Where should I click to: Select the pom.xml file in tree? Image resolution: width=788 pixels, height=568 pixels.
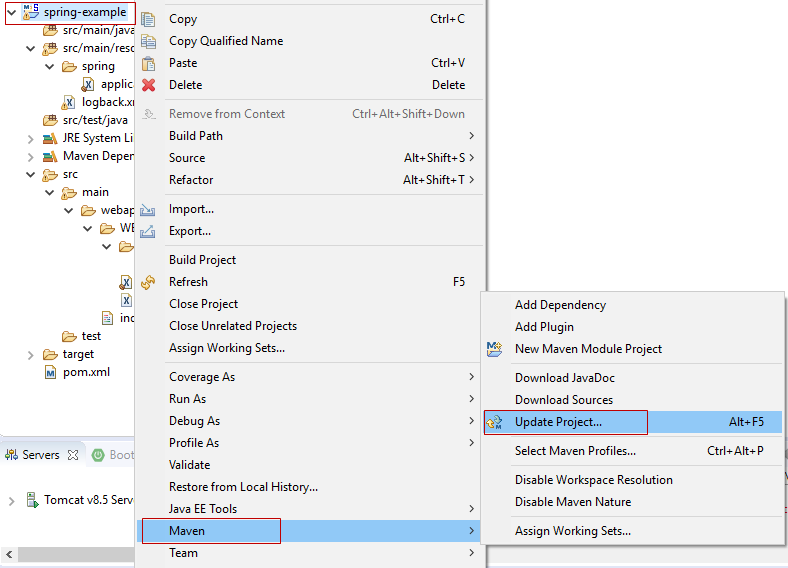click(x=86, y=372)
